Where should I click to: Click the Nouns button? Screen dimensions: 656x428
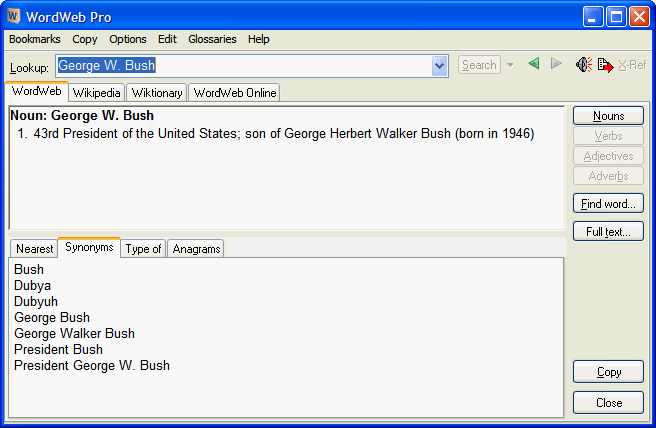coord(608,115)
